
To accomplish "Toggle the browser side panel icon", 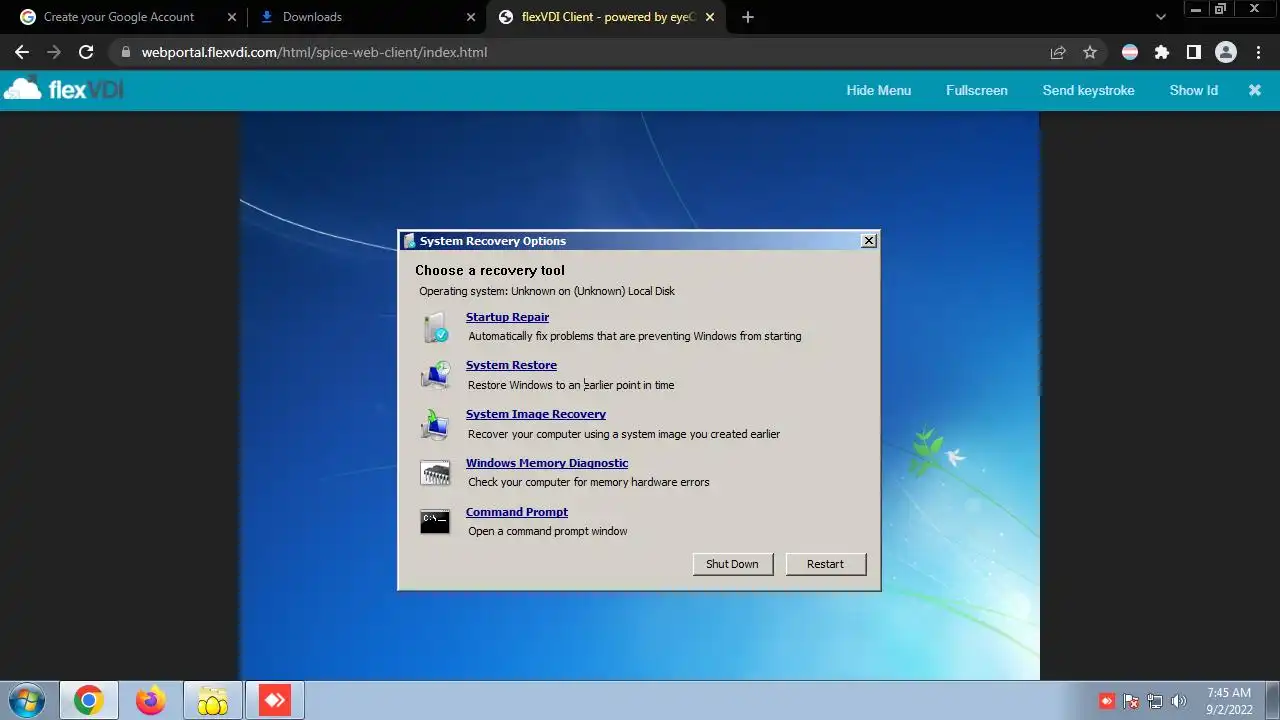I will [x=1193, y=52].
